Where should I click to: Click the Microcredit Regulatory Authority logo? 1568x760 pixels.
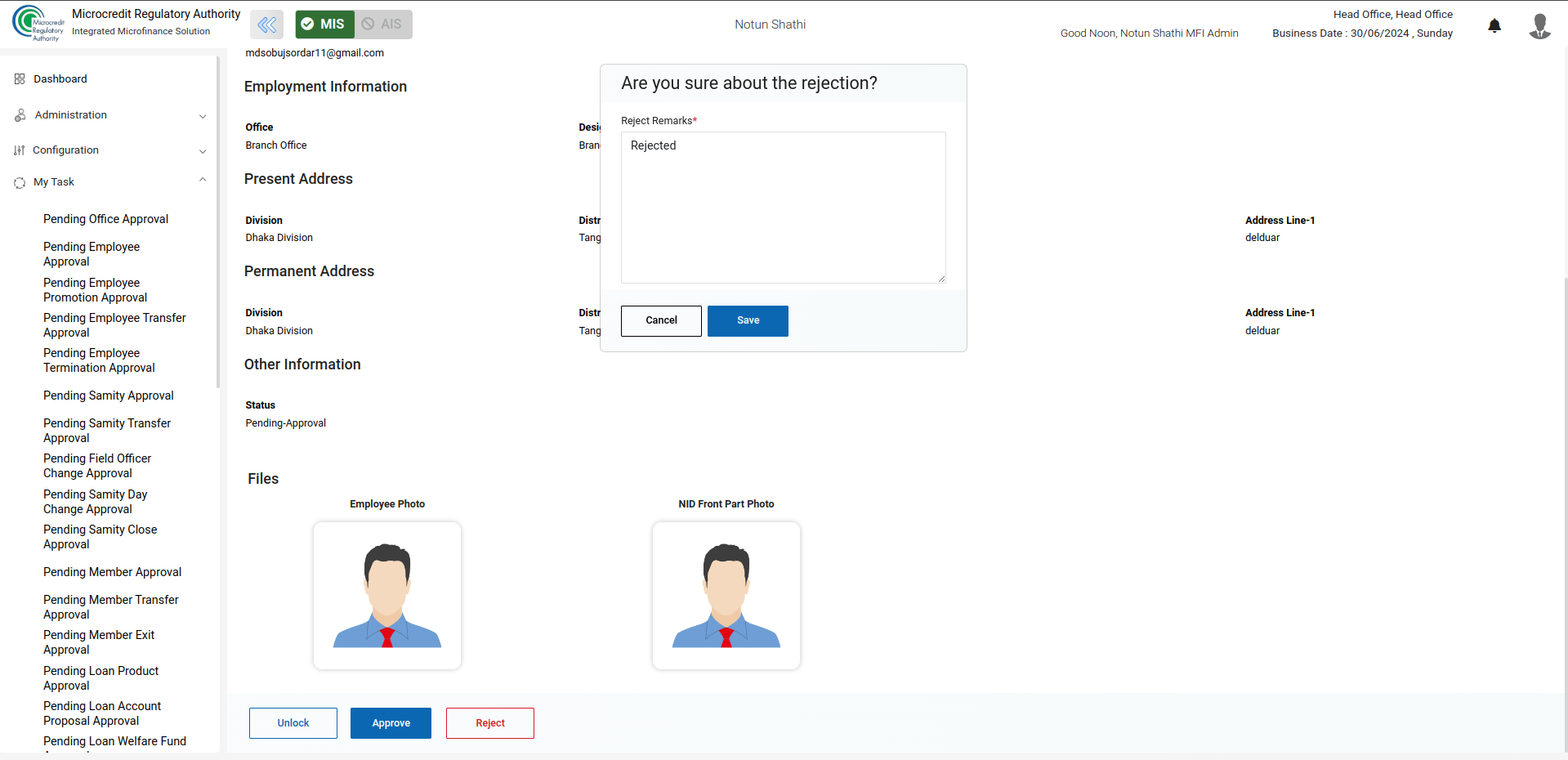[x=38, y=24]
